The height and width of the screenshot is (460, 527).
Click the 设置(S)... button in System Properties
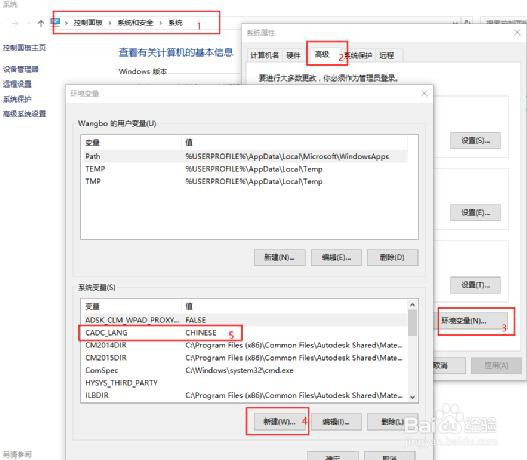click(475, 140)
